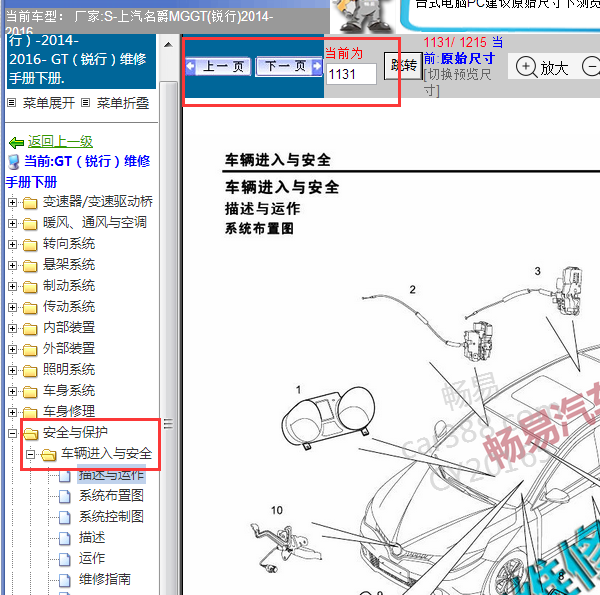Click the 1131/ 1215 page count text
The image size is (600, 595).
point(455,42)
